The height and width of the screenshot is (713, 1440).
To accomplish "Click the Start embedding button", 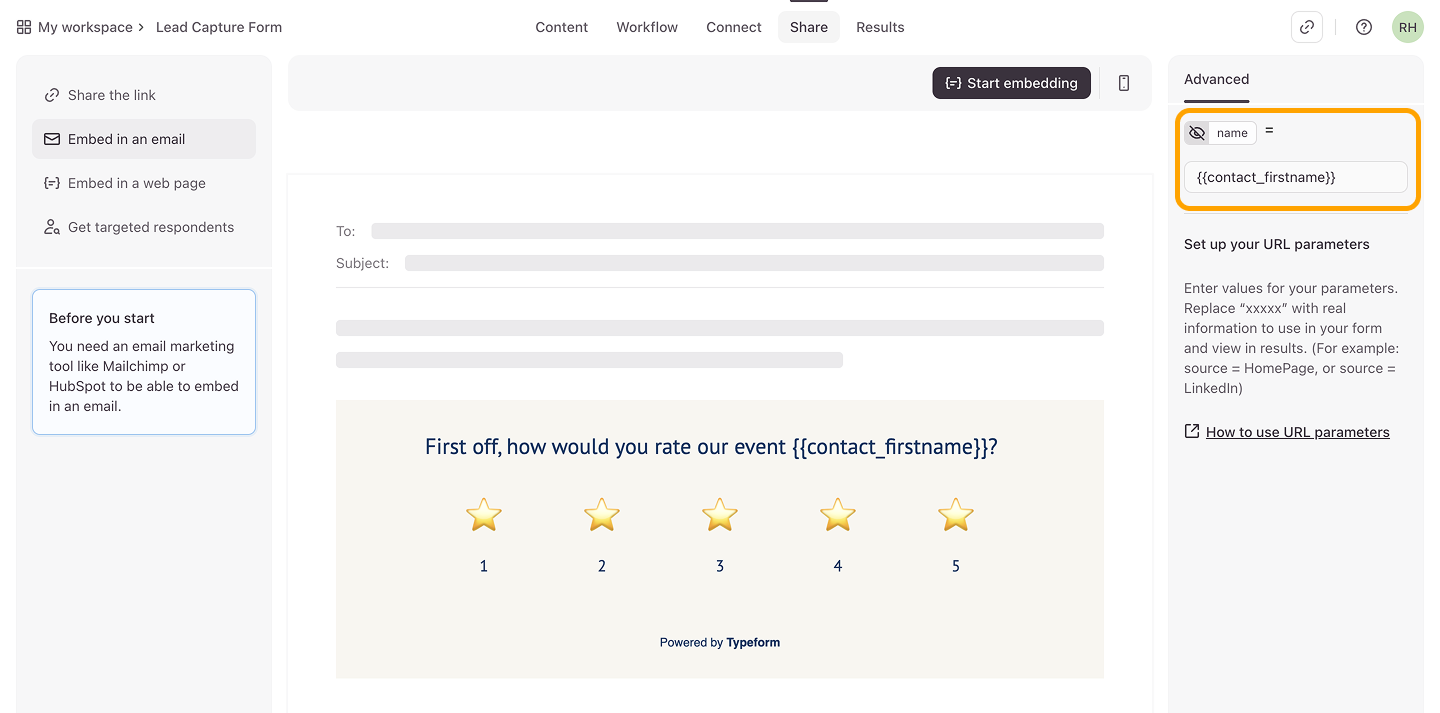I will tap(1011, 83).
